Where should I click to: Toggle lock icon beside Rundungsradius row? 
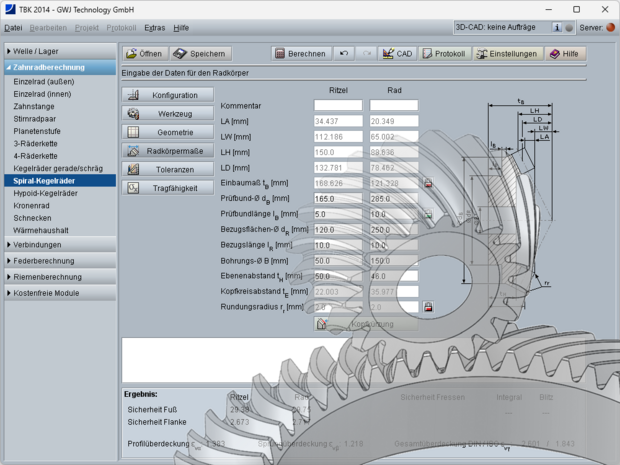[x=428, y=306]
